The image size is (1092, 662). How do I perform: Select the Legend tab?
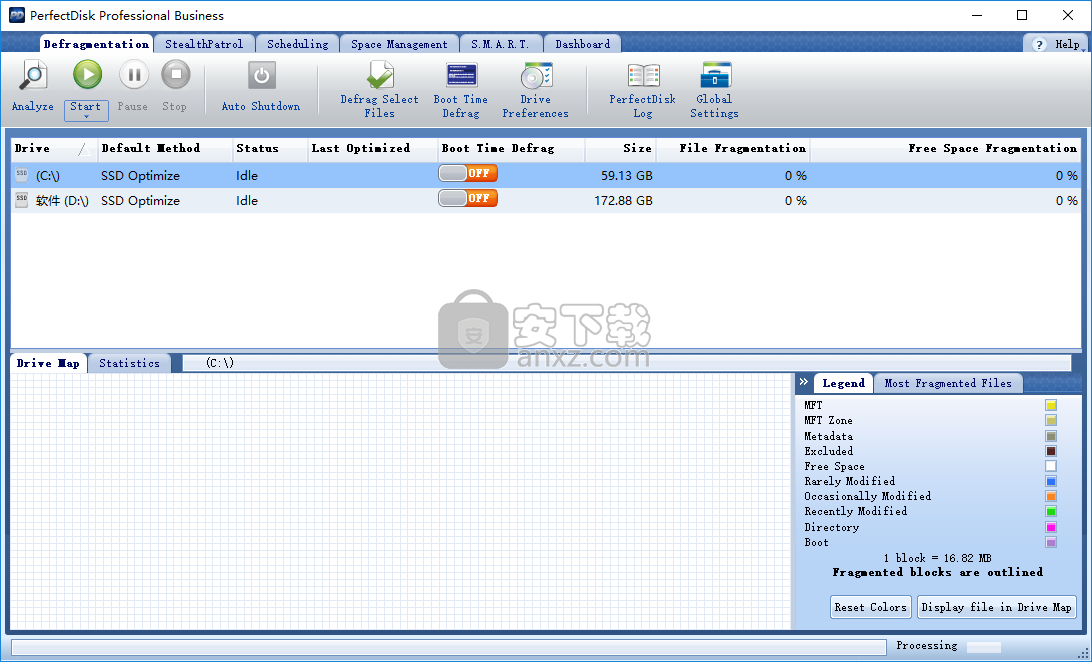coord(843,384)
